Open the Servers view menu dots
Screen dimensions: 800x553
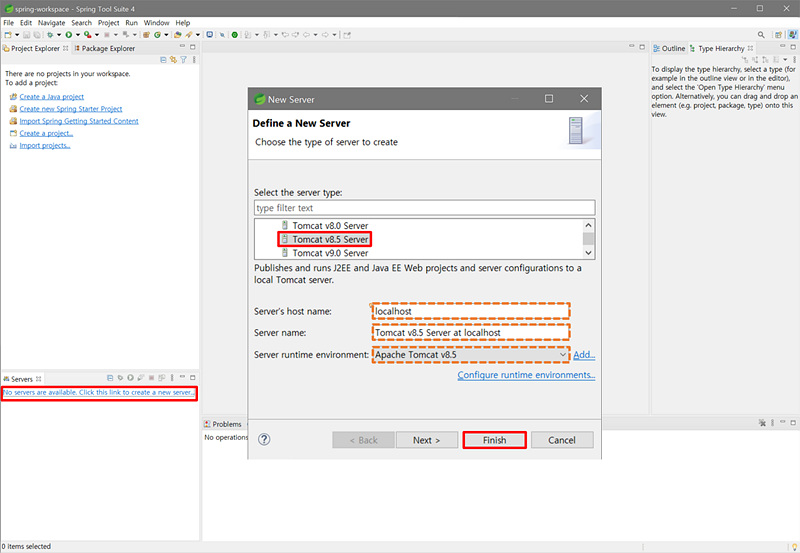tap(172, 378)
